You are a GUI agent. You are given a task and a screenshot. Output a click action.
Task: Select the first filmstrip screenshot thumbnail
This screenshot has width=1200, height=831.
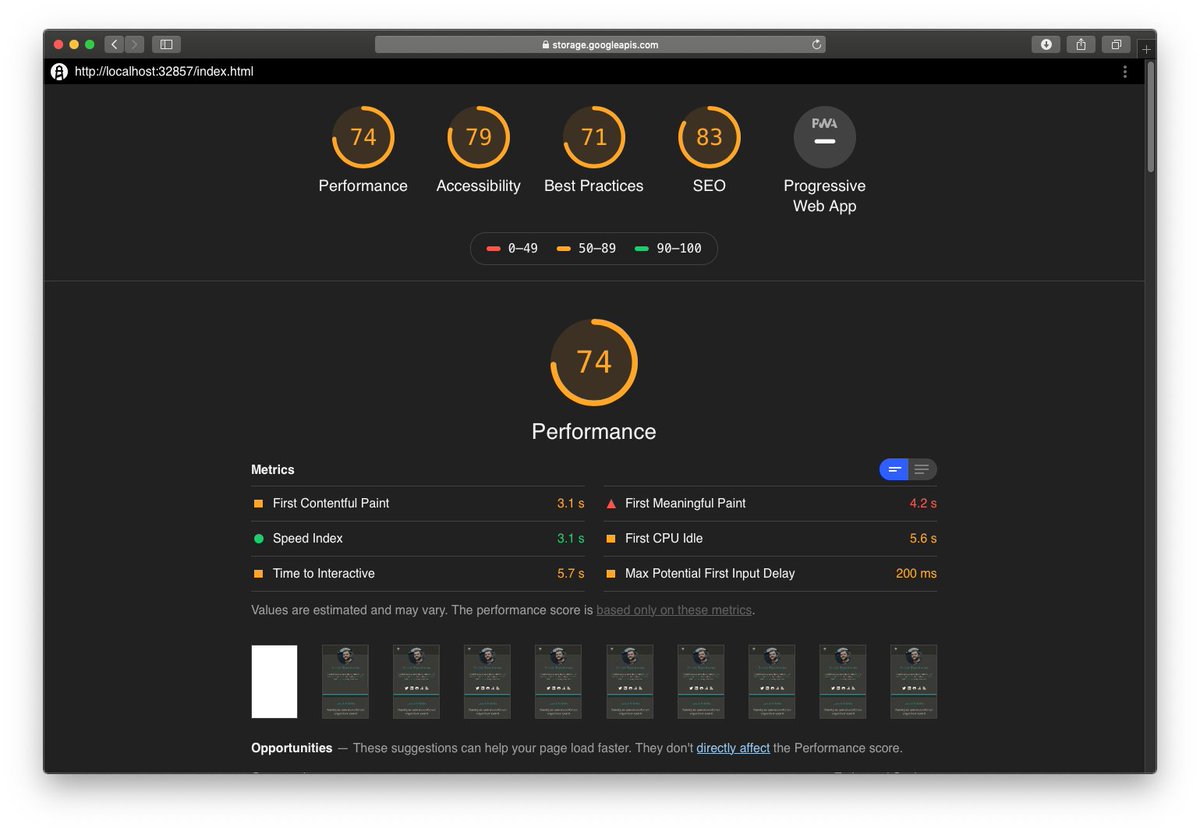(274, 681)
